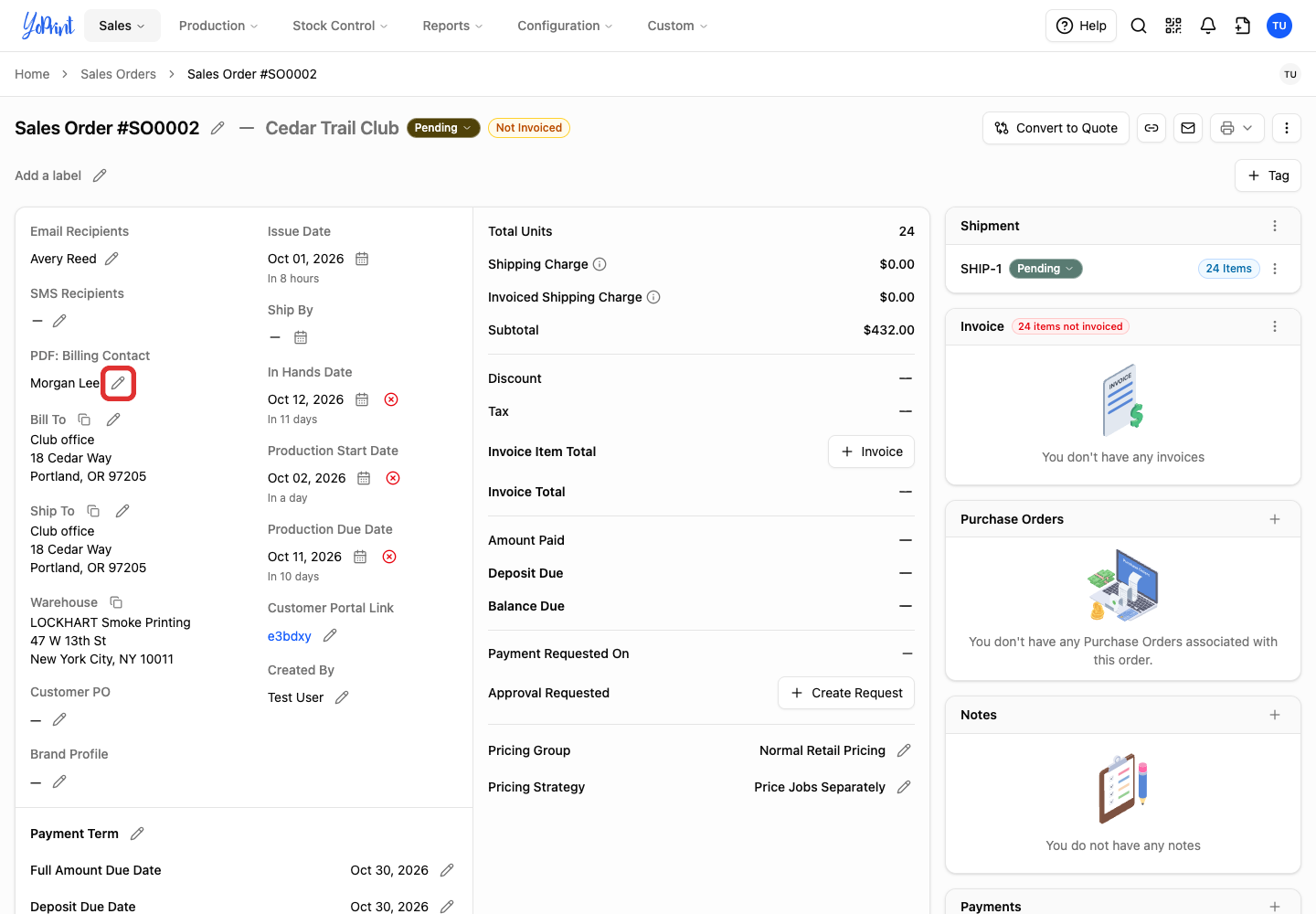The width and height of the screenshot is (1316, 914).
Task: Open notifications bell
Action: (x=1208, y=26)
